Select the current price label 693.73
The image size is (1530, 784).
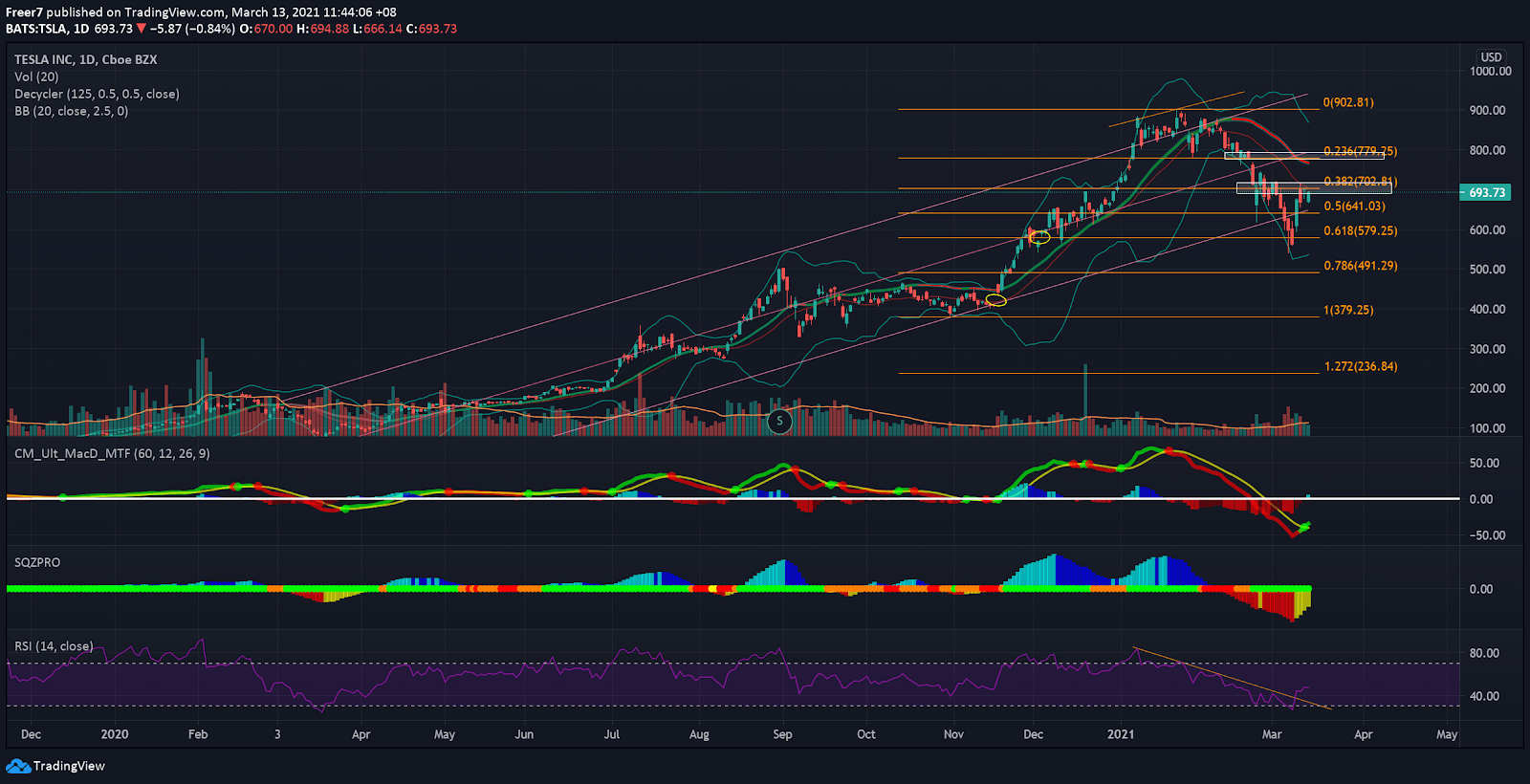pos(1486,192)
